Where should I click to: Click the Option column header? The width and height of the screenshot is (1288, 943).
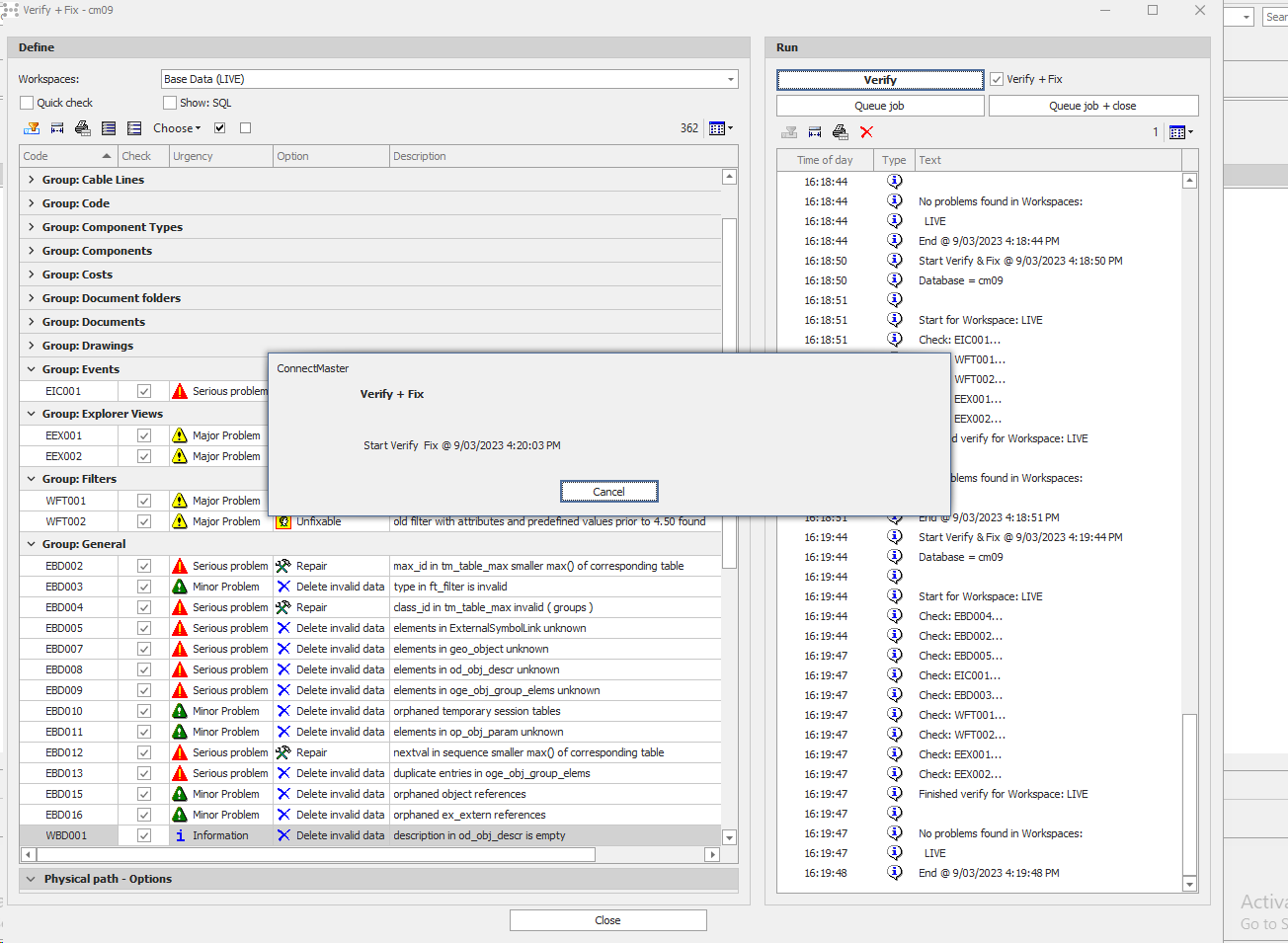pos(331,156)
